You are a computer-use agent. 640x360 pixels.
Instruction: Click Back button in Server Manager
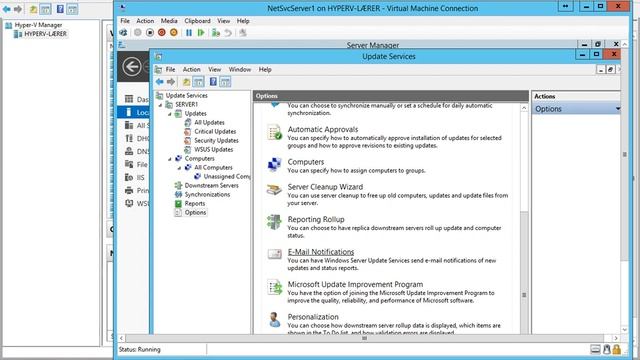(x=131, y=66)
